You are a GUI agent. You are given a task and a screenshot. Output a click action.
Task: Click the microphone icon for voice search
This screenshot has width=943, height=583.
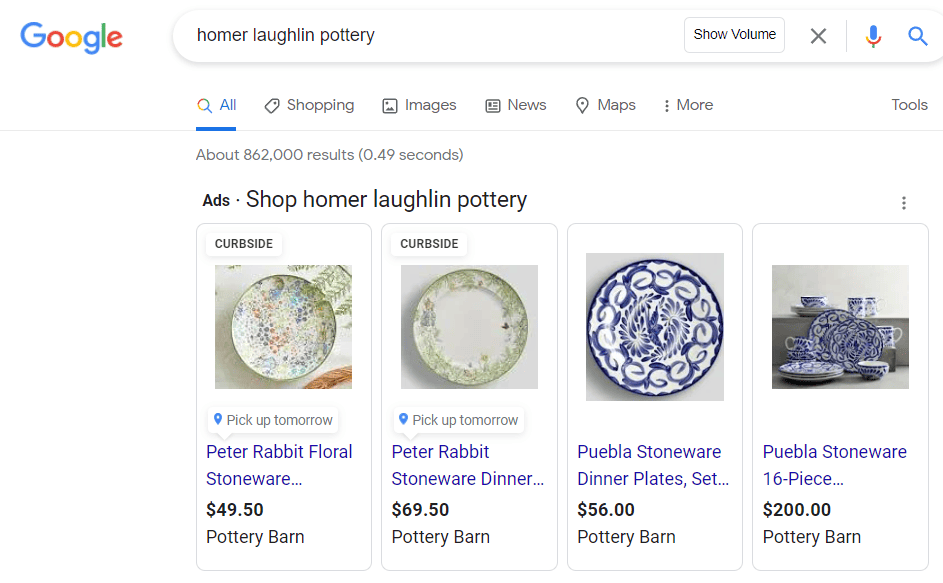(x=873, y=35)
